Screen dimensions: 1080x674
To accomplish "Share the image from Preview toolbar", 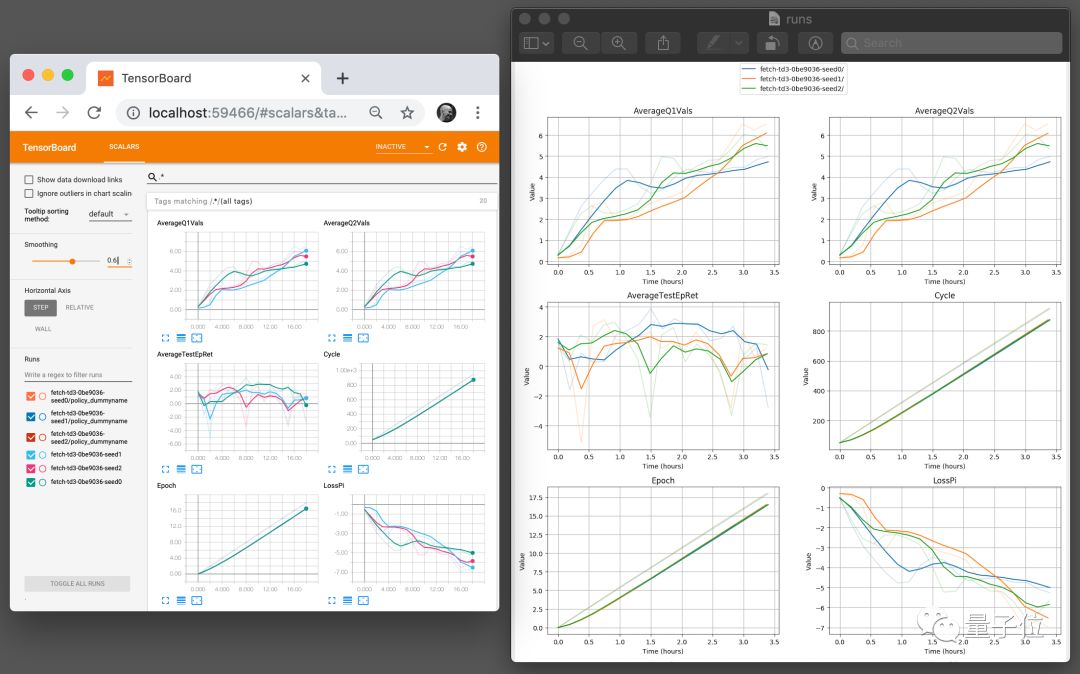I will coord(663,43).
